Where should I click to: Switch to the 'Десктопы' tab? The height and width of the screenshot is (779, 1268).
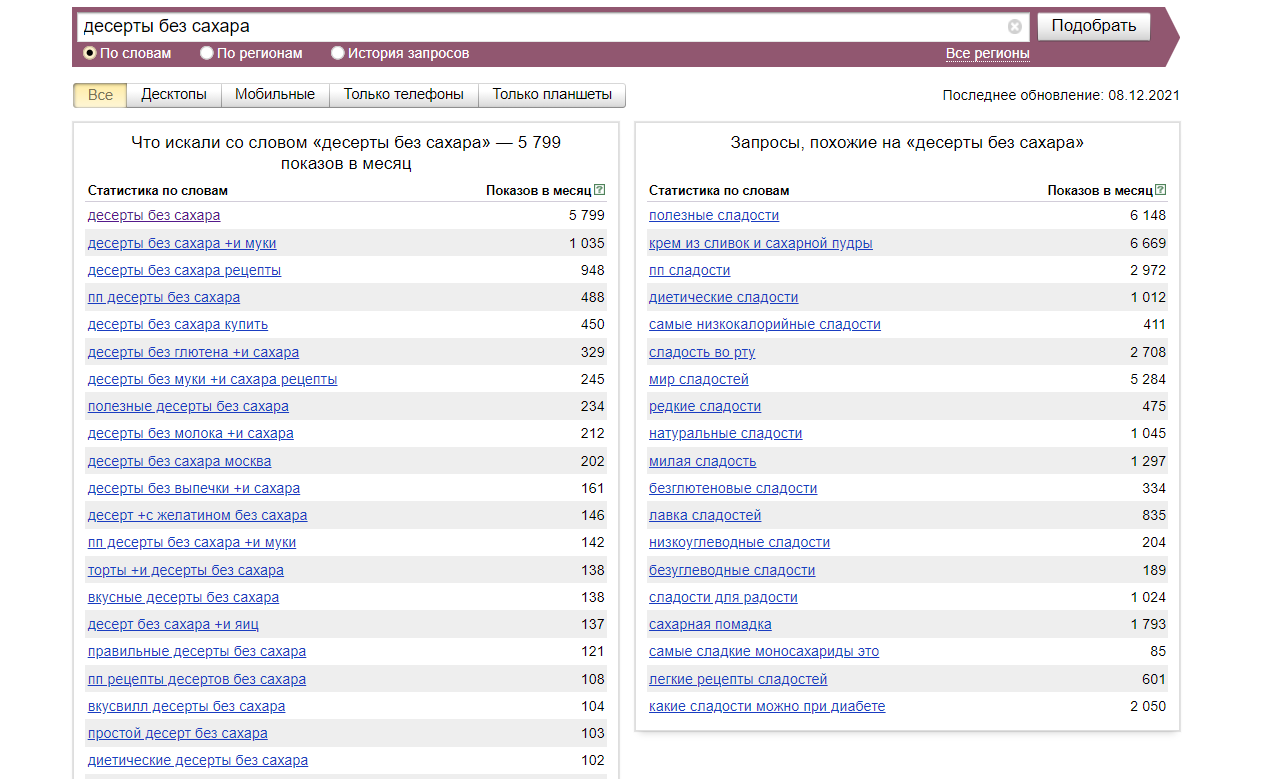[x=174, y=95]
